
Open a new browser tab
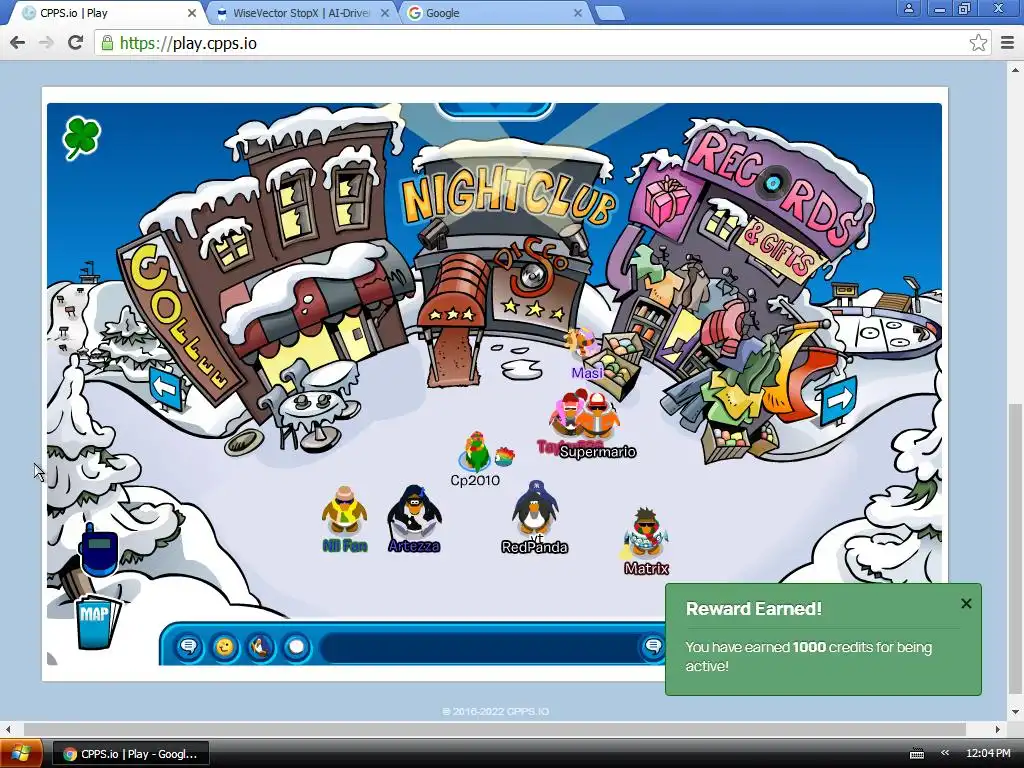pyautogui.click(x=611, y=14)
